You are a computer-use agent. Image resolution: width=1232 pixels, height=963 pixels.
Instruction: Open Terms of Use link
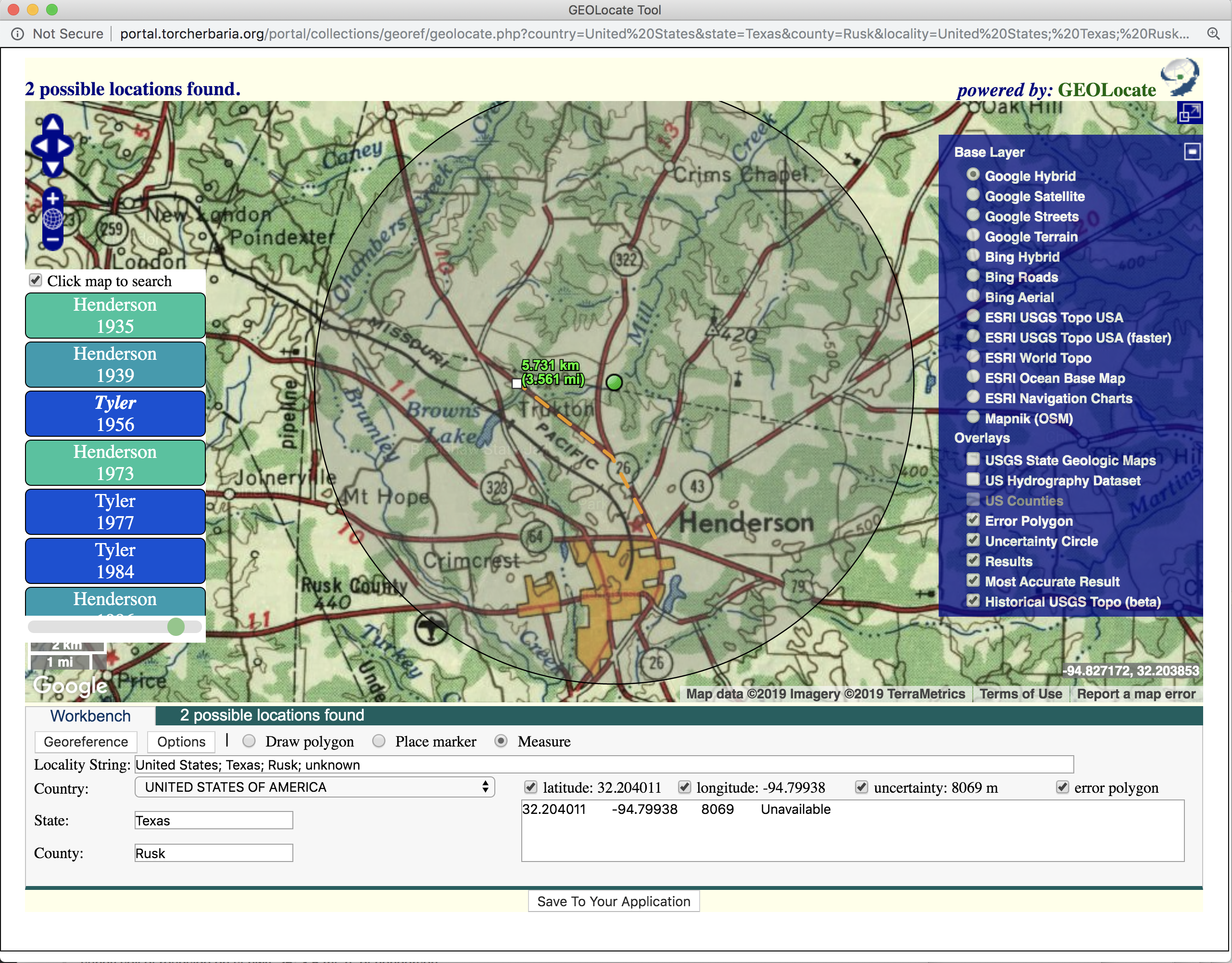point(1020,694)
